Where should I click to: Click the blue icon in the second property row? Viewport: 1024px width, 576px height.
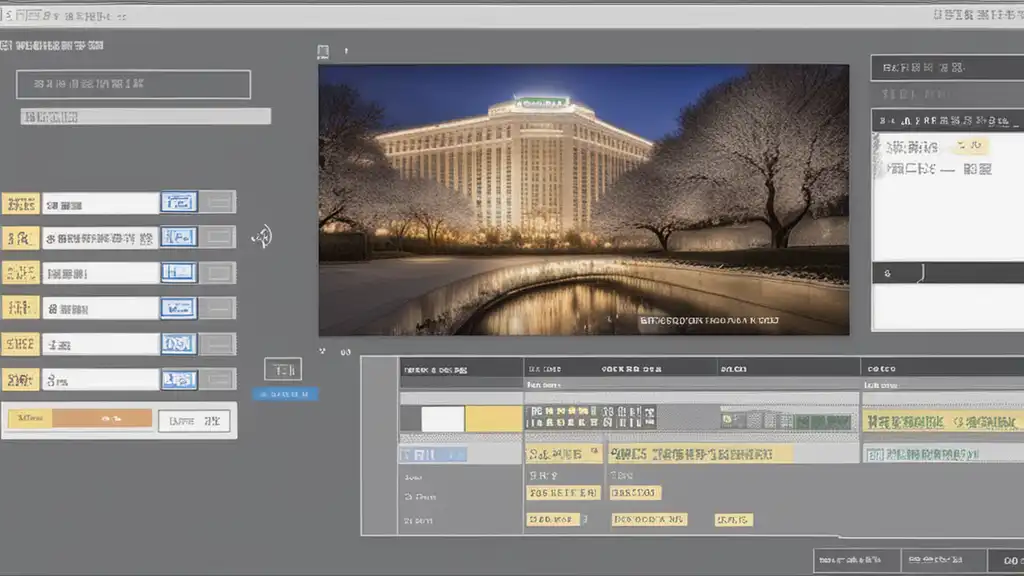(179, 237)
